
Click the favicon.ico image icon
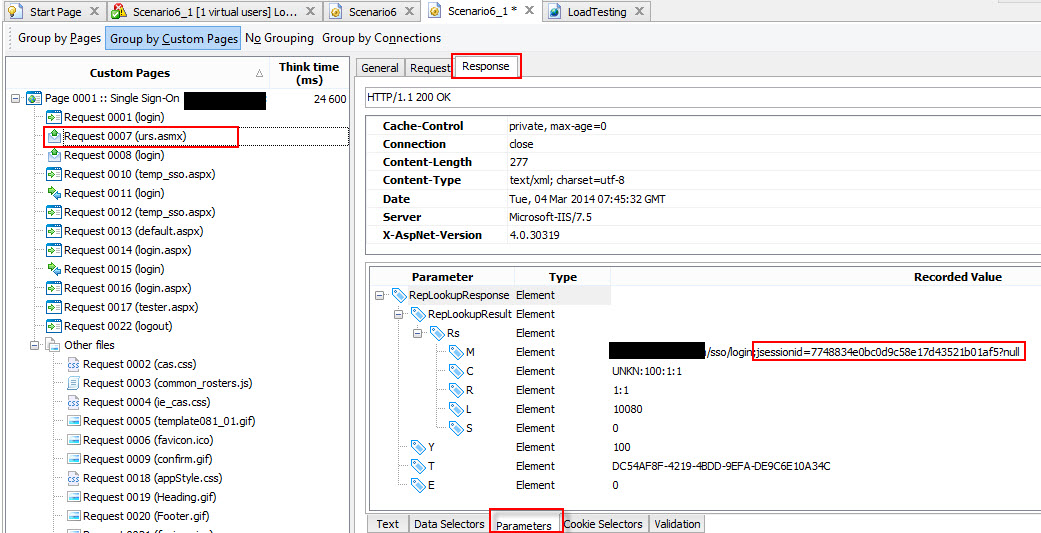click(73, 440)
